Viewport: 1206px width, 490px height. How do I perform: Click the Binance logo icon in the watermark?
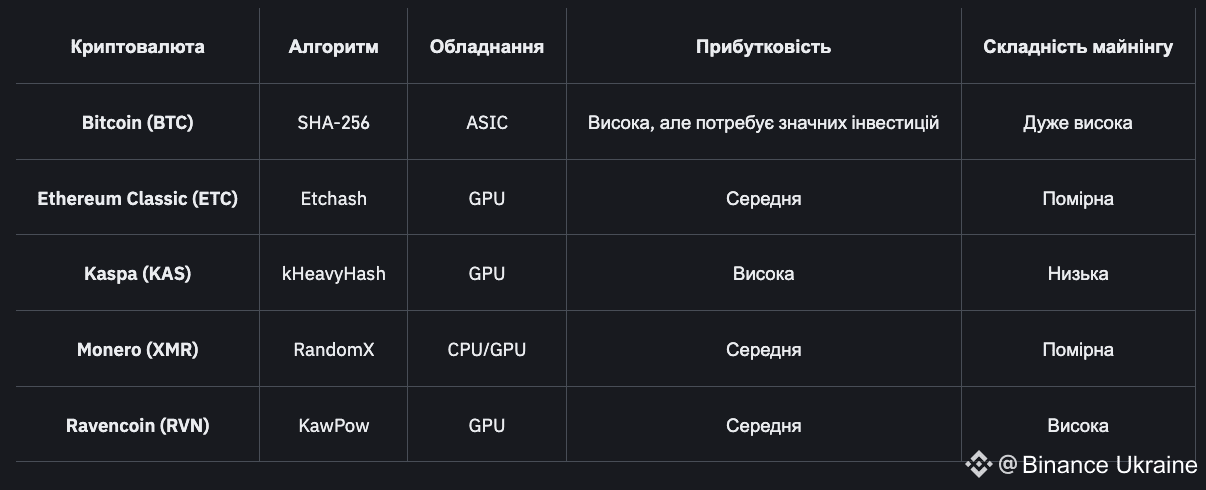coord(978,464)
